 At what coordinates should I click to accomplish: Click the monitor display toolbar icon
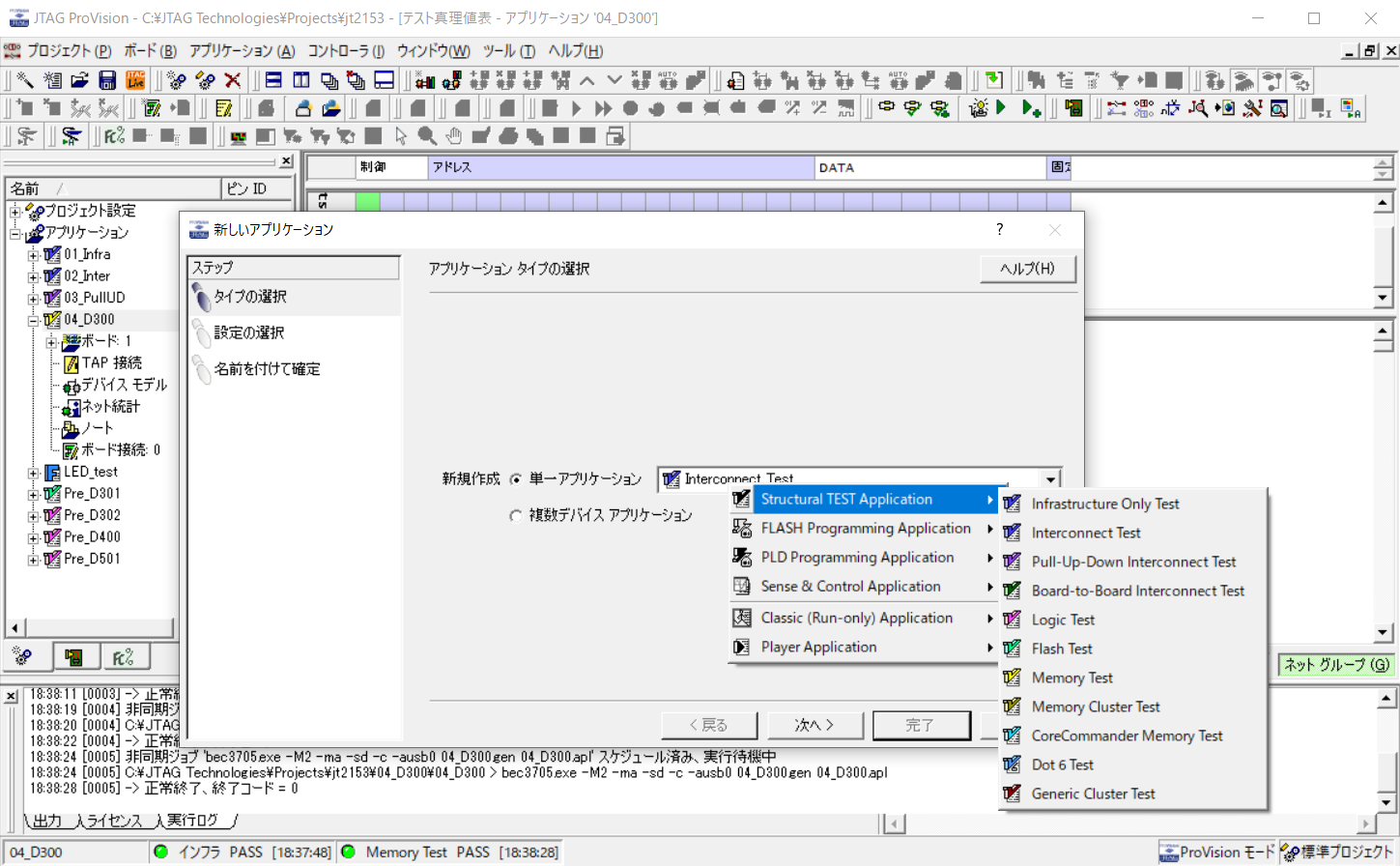238,136
